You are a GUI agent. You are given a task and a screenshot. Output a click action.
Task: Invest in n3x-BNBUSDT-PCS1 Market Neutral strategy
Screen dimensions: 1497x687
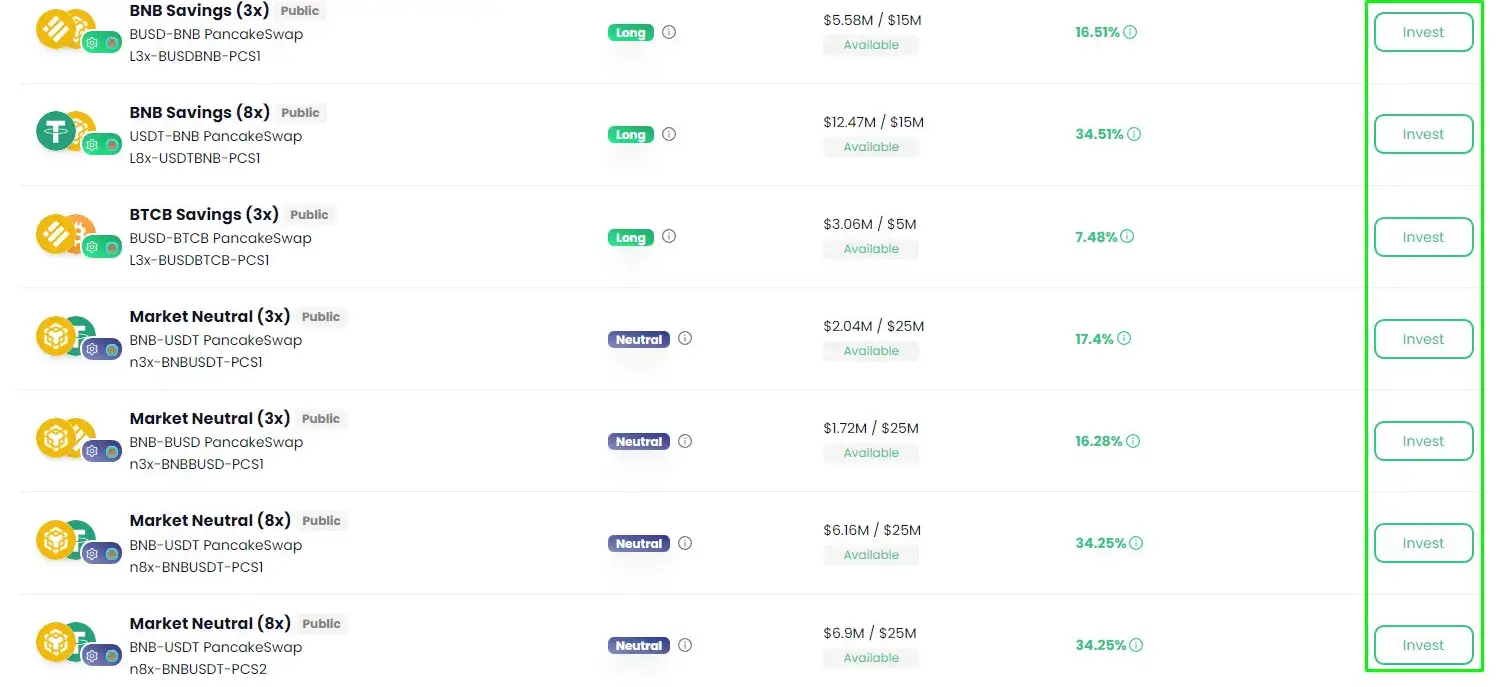[x=1423, y=339]
